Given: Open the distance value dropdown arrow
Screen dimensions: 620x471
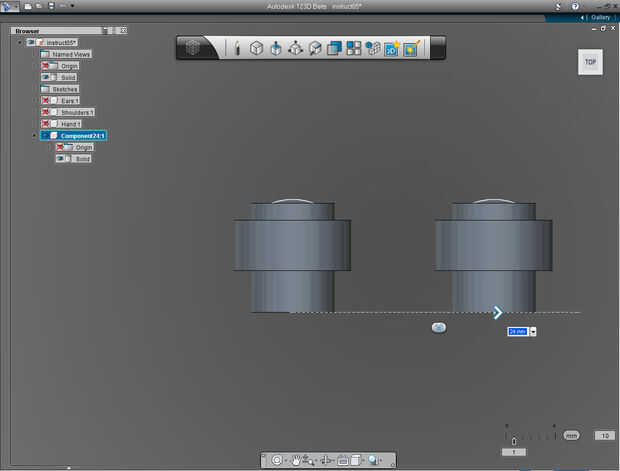Looking at the screenshot, I should 533,332.
